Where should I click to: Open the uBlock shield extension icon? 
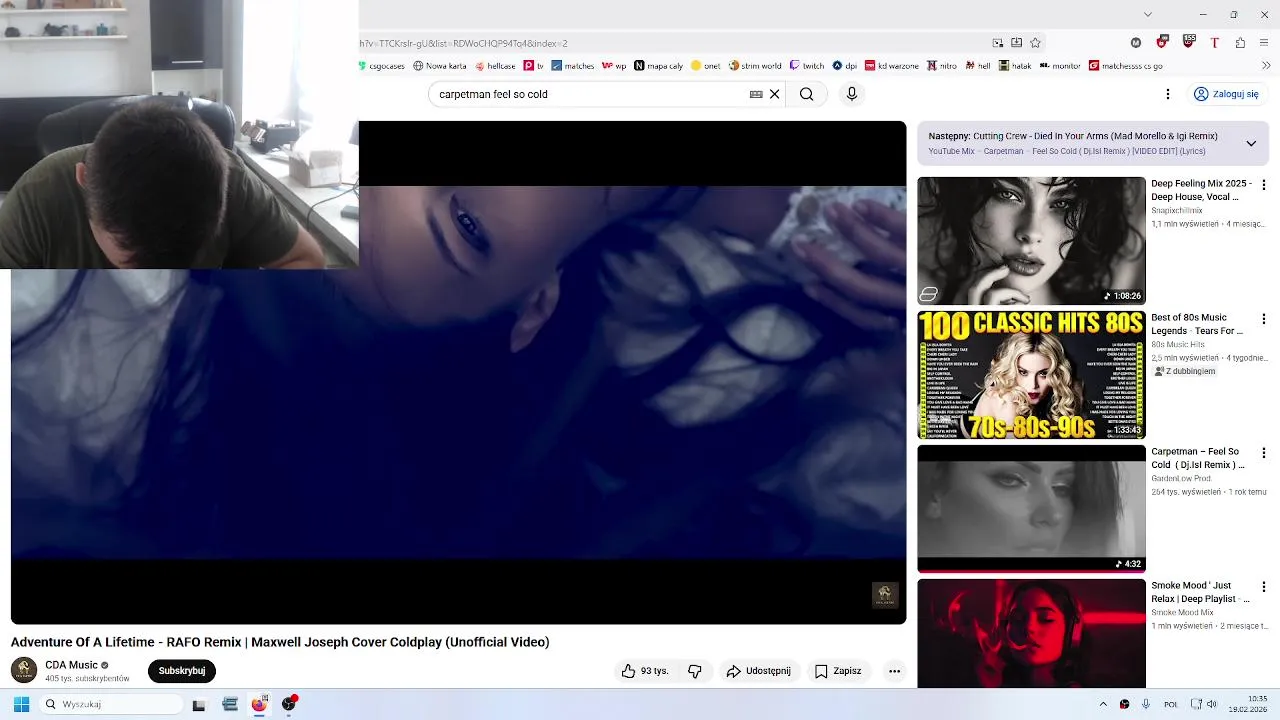tap(1162, 43)
